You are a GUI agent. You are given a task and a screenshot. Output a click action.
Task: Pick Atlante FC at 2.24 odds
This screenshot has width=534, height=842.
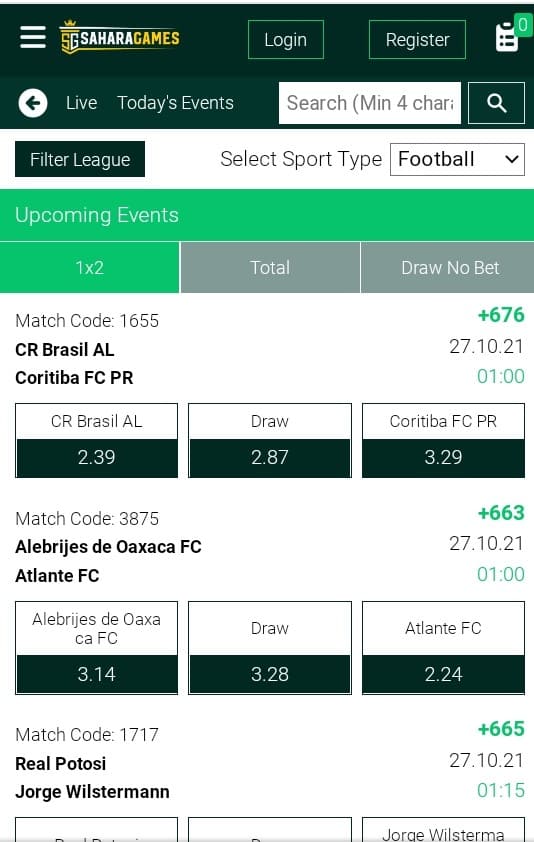pyautogui.click(x=443, y=648)
